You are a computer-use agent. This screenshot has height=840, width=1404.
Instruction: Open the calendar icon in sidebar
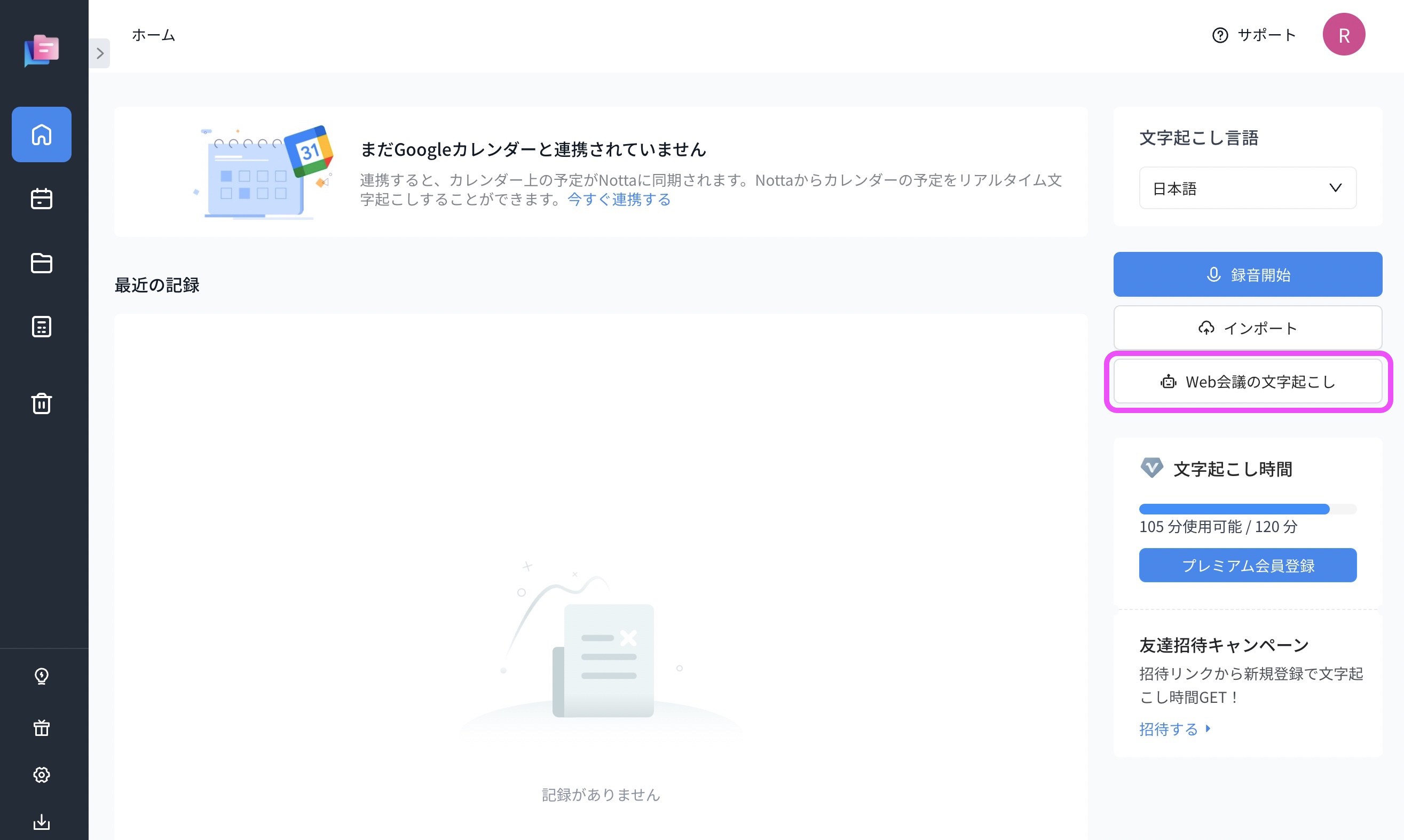tap(42, 197)
